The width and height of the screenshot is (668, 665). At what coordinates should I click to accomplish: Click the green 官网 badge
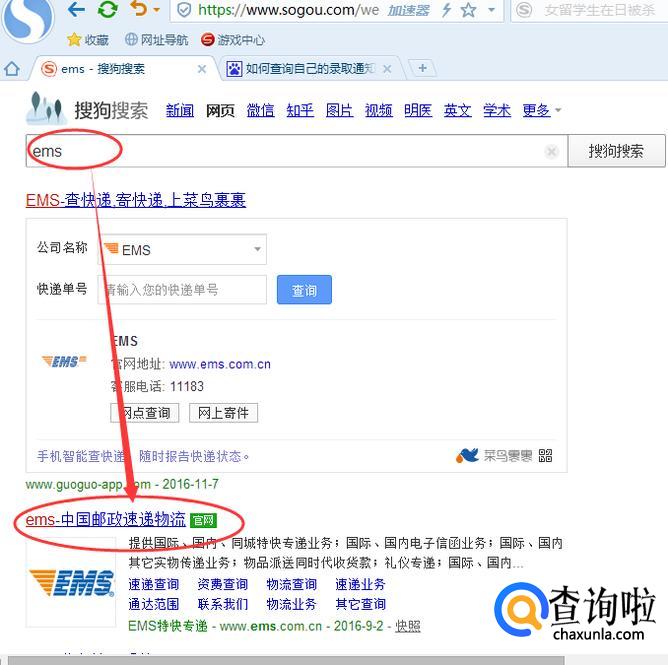click(x=203, y=520)
